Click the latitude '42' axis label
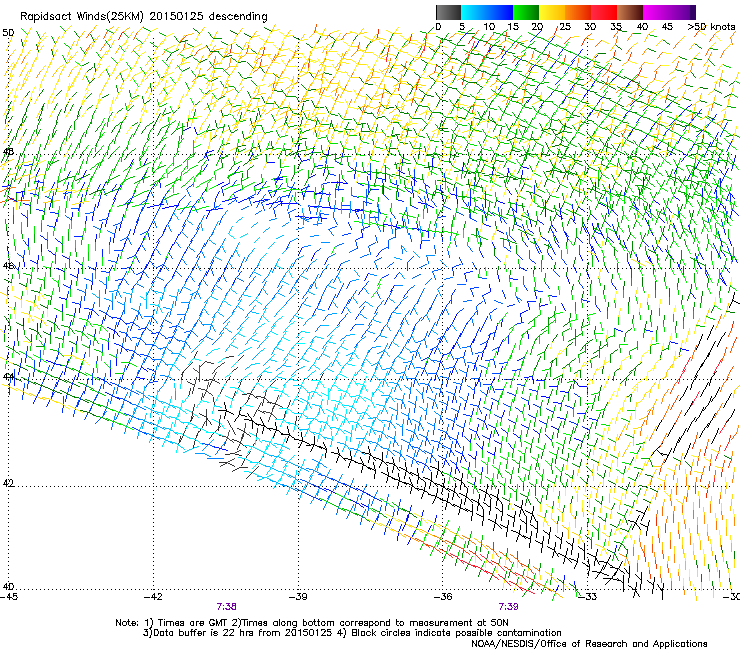Image resolution: width=740 pixels, height=650 pixels. pyautogui.click(x=8, y=483)
